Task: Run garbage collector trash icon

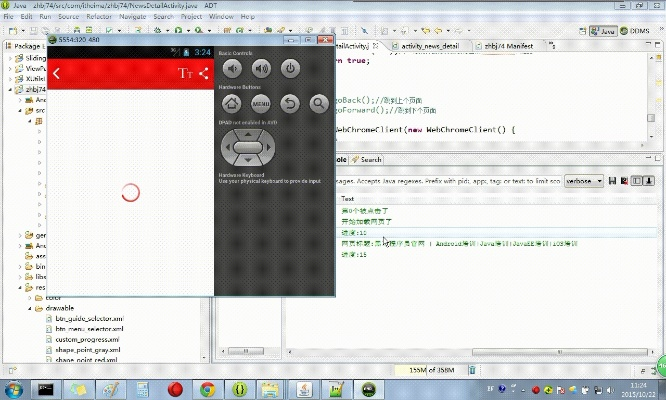Action: point(472,370)
